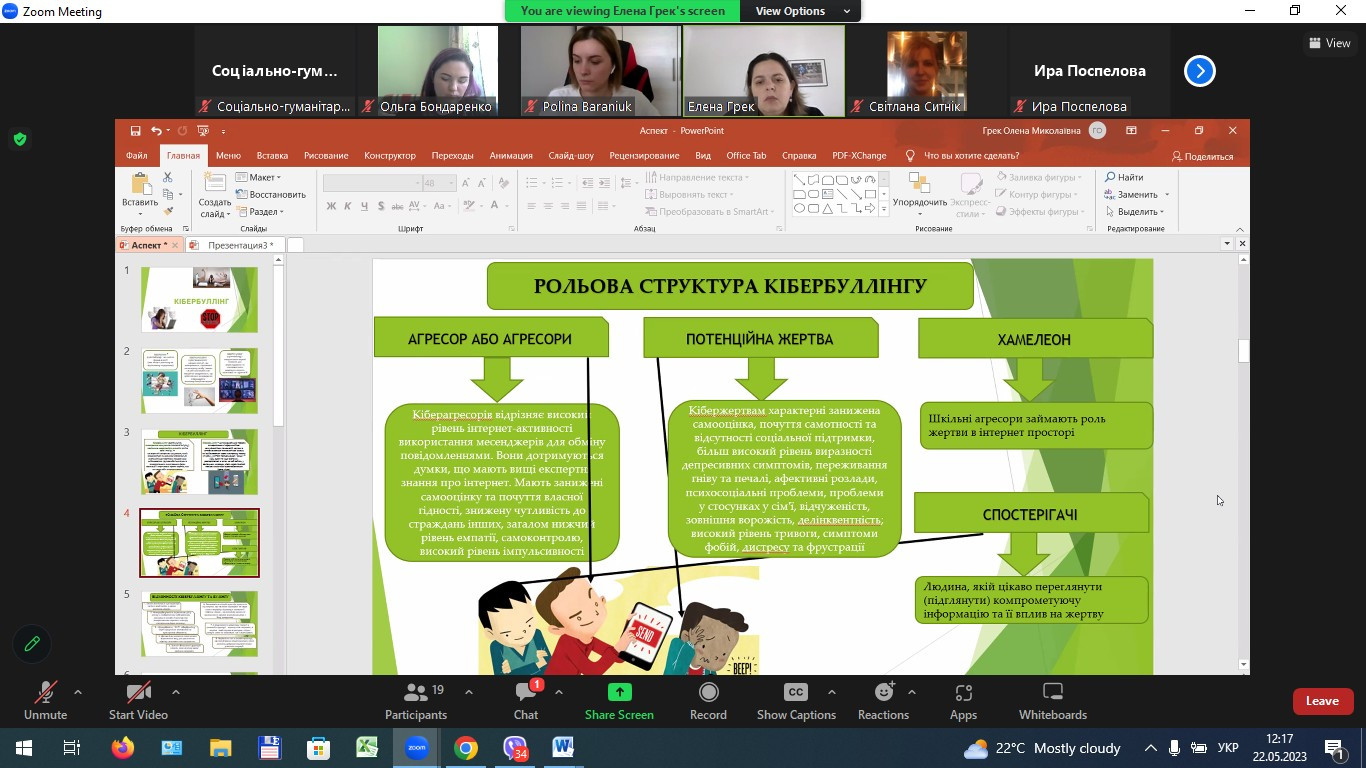The image size is (1366, 768).
Task: Open the Zoom Chat panel
Action: click(x=526, y=700)
